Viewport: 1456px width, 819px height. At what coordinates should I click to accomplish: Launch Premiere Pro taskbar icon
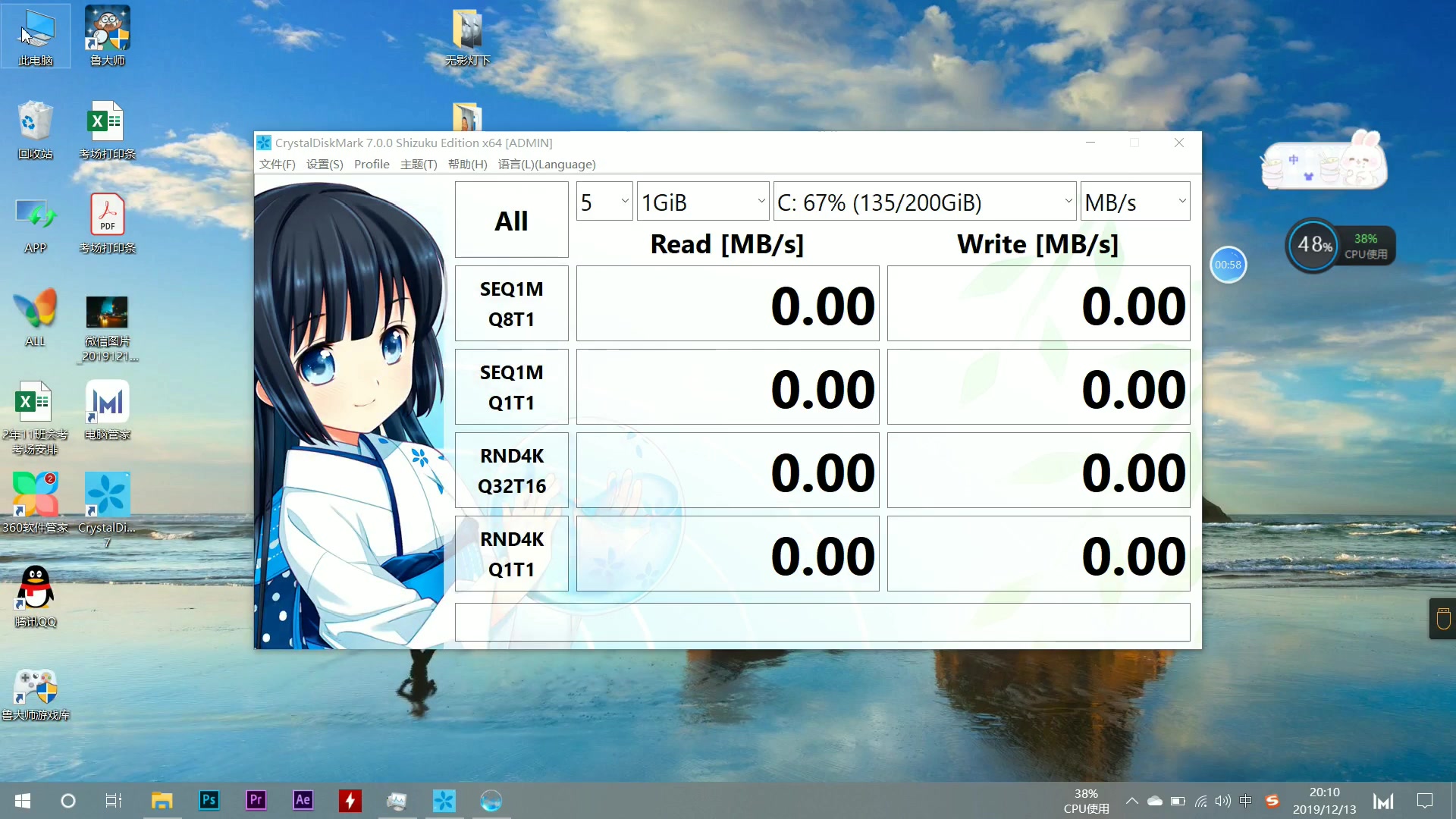(x=256, y=800)
